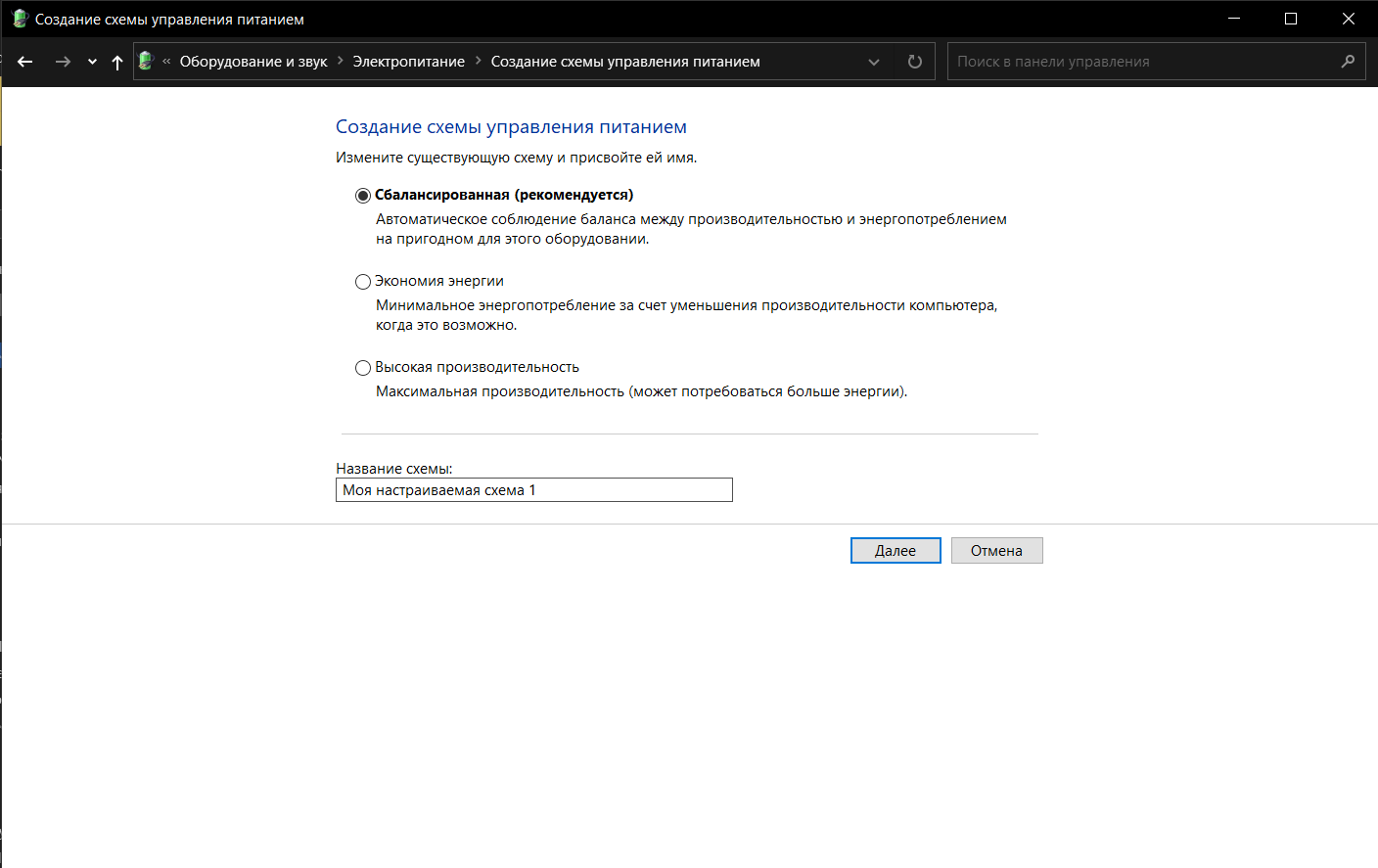Click heading 'Создание схемы управления питанием'
1378x868 pixels.
point(511,127)
